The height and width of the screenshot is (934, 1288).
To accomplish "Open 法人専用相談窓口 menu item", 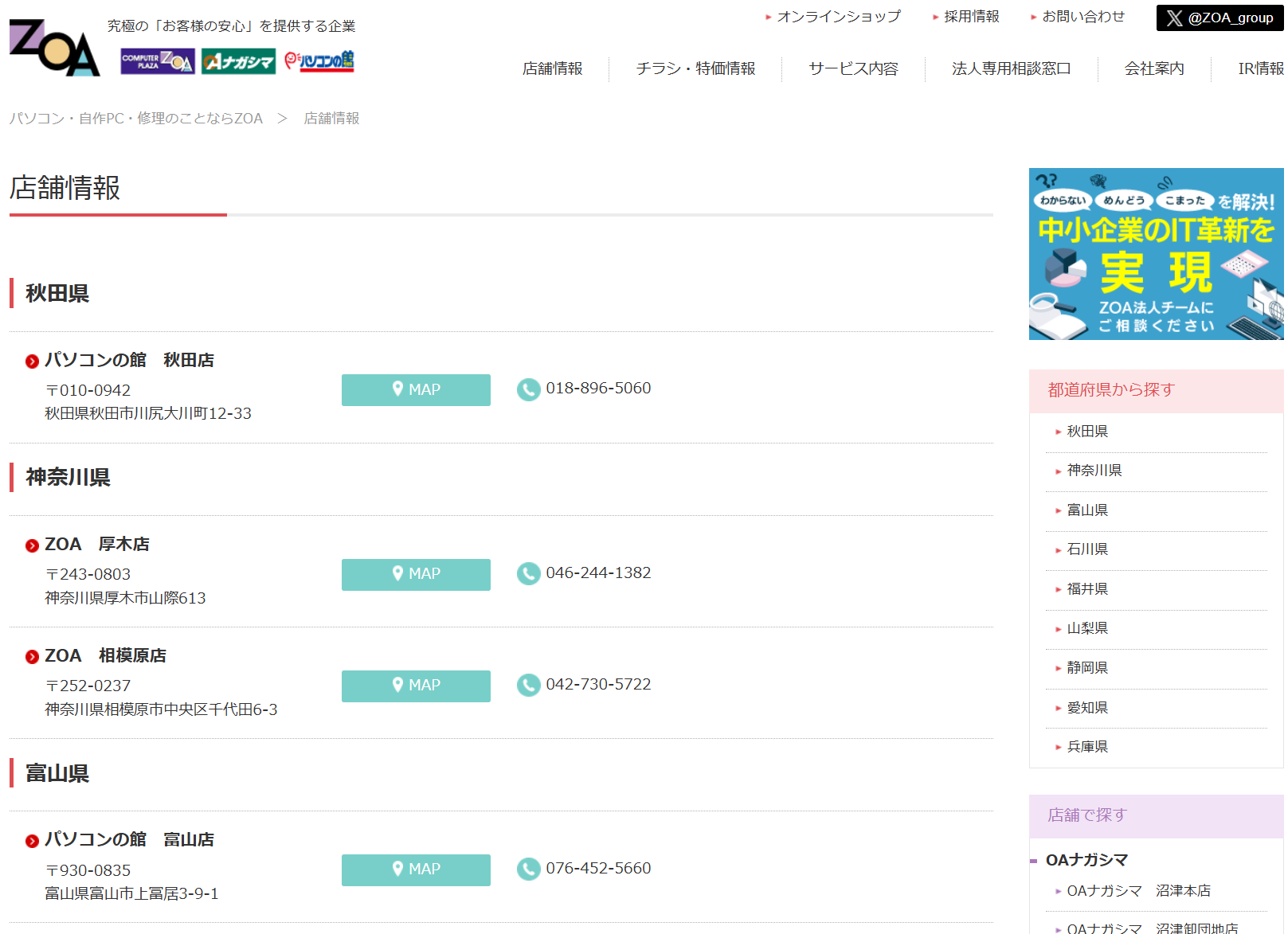I will pos(1011,68).
